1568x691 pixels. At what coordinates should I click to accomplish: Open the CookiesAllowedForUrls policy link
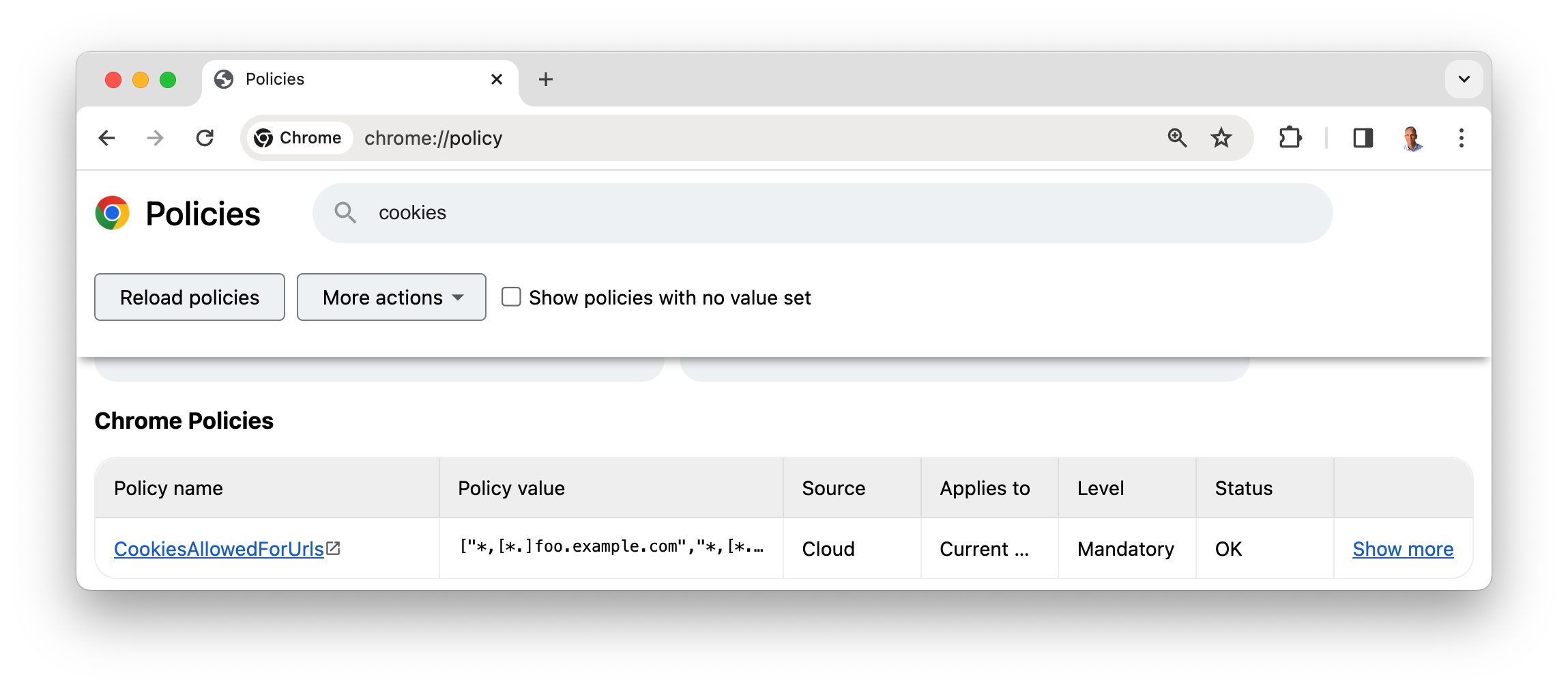tap(218, 548)
